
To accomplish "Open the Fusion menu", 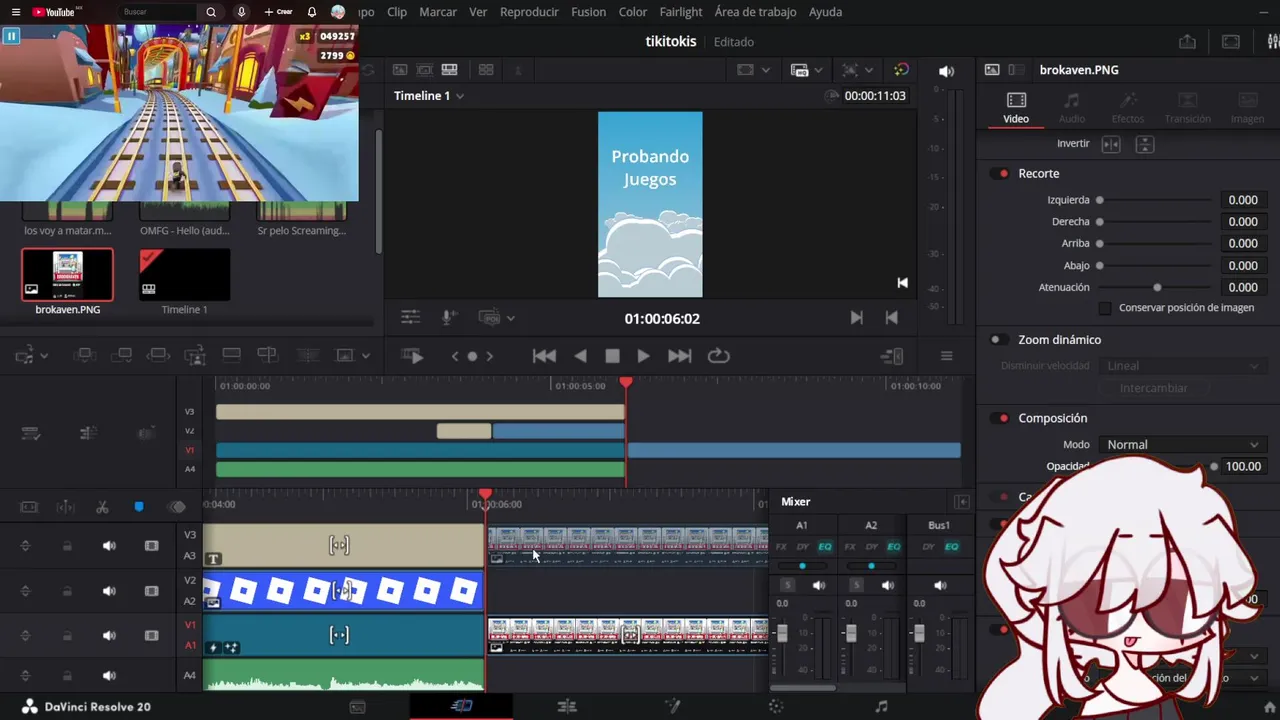I will [588, 12].
